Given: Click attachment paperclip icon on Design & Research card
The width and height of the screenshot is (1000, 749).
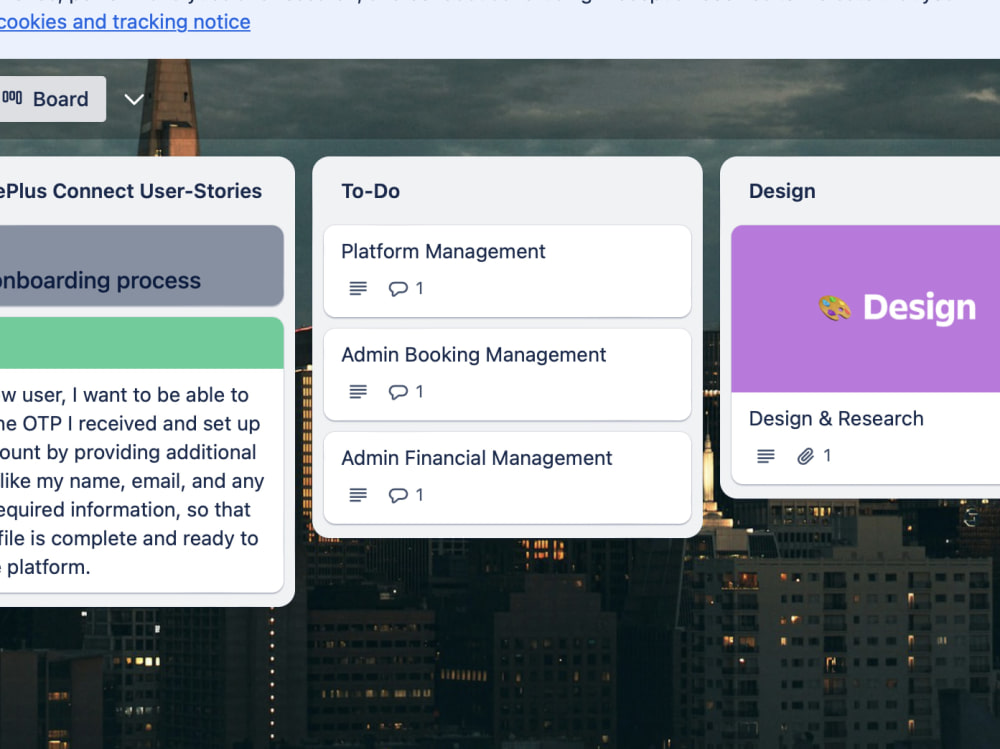Looking at the screenshot, I should tap(805, 456).
